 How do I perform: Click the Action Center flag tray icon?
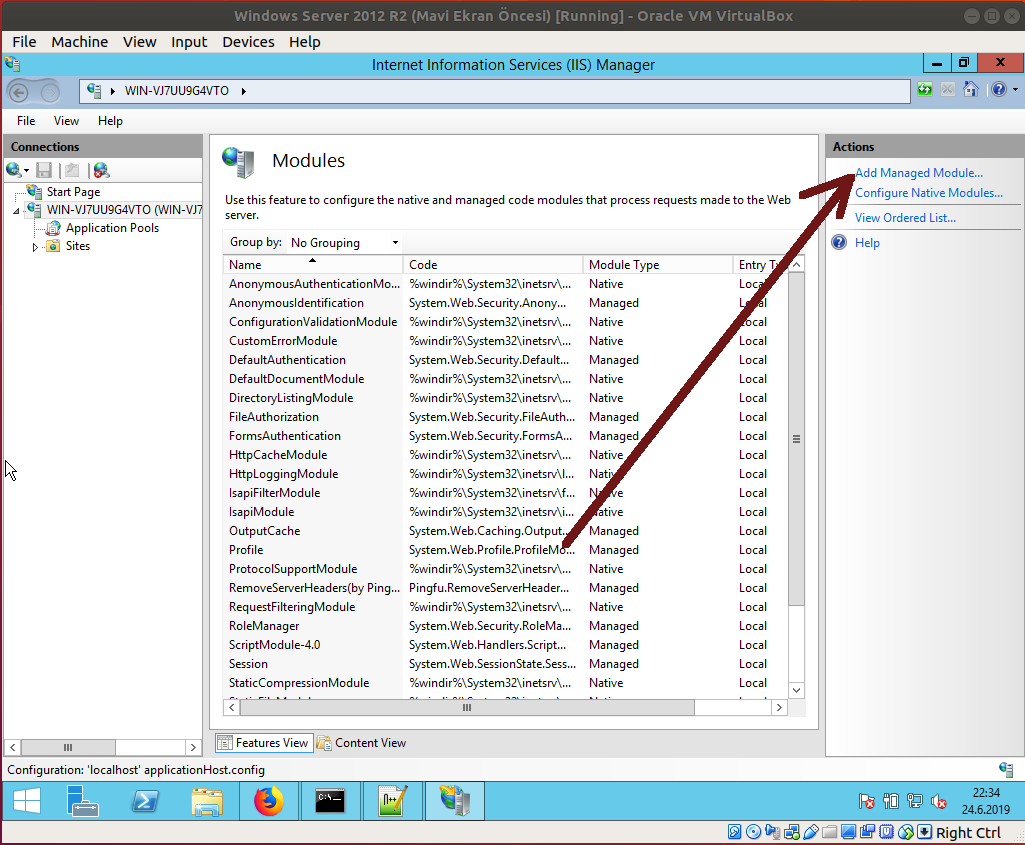pyautogui.click(x=867, y=801)
